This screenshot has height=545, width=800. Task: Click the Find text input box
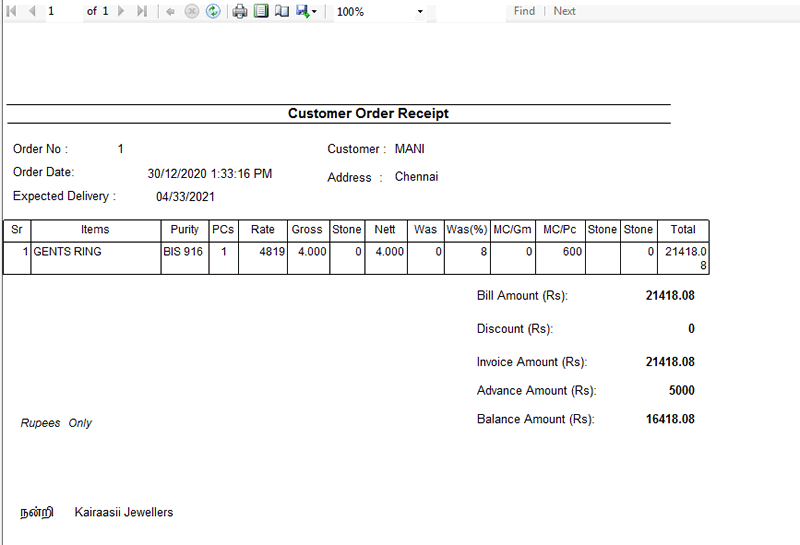click(471, 11)
